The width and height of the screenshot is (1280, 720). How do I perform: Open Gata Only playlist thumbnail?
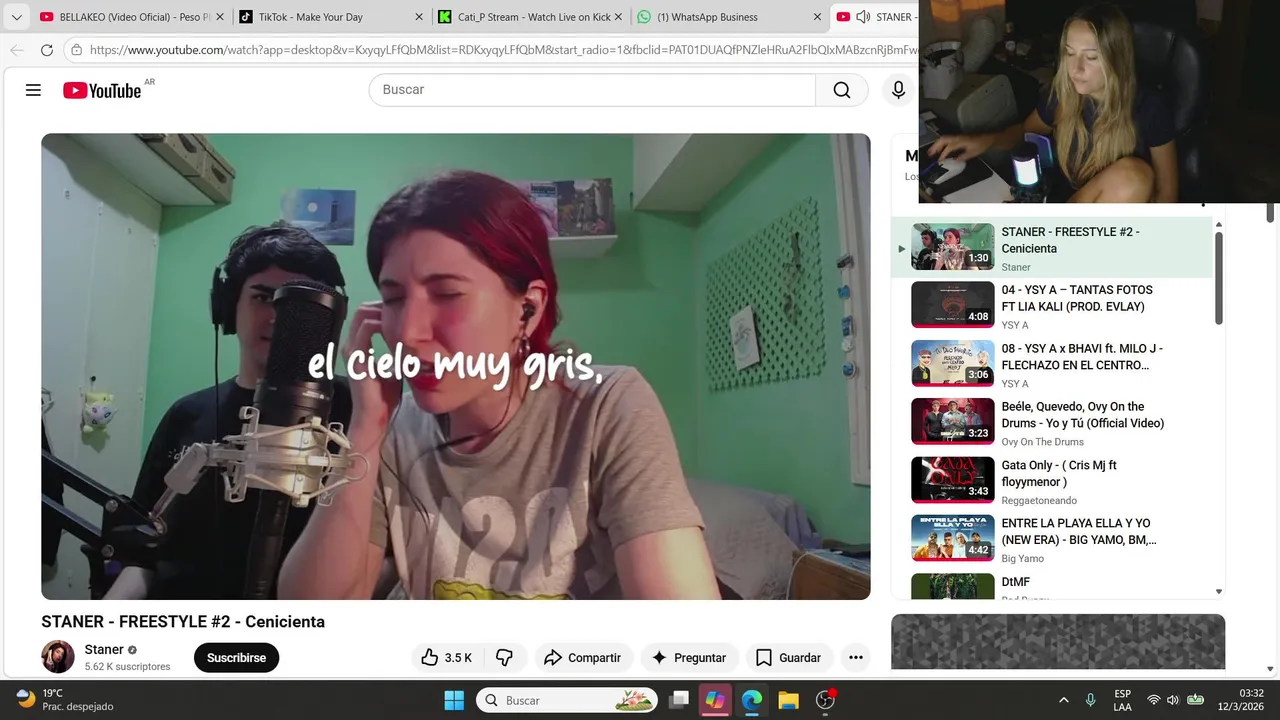[952, 480]
